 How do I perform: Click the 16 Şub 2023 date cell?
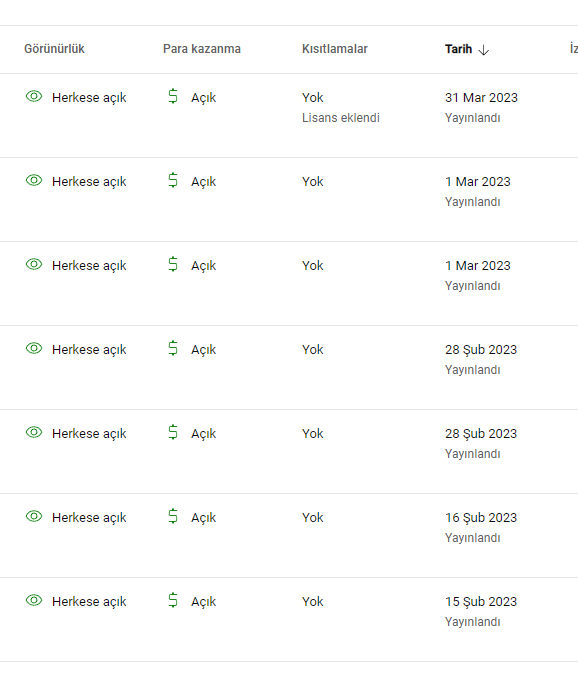pos(481,518)
